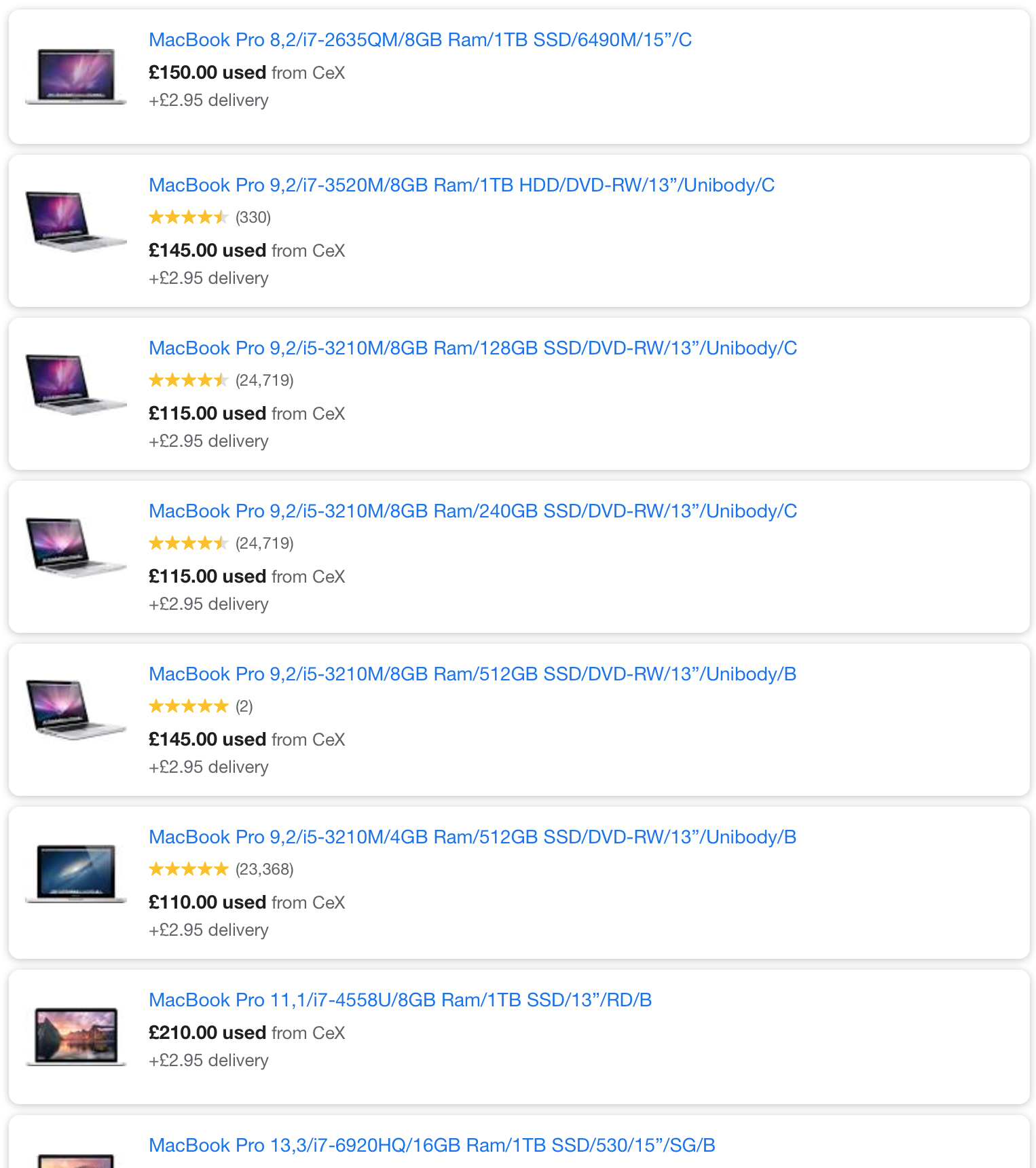Click star rating on the 128GB SSD listing
The width and height of the screenshot is (1036, 1168).
pos(189,380)
